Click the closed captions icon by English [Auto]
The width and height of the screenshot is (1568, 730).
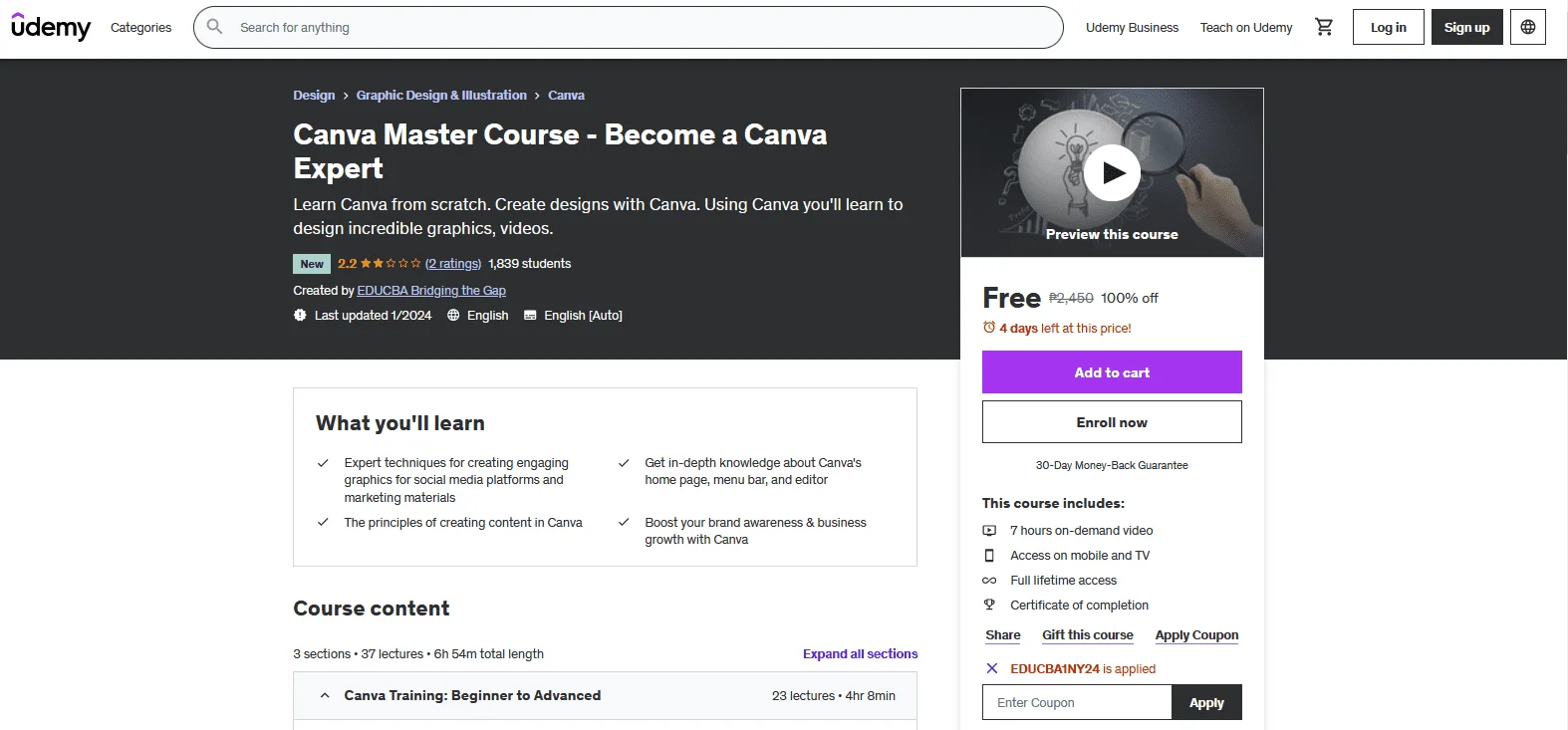pos(530,315)
